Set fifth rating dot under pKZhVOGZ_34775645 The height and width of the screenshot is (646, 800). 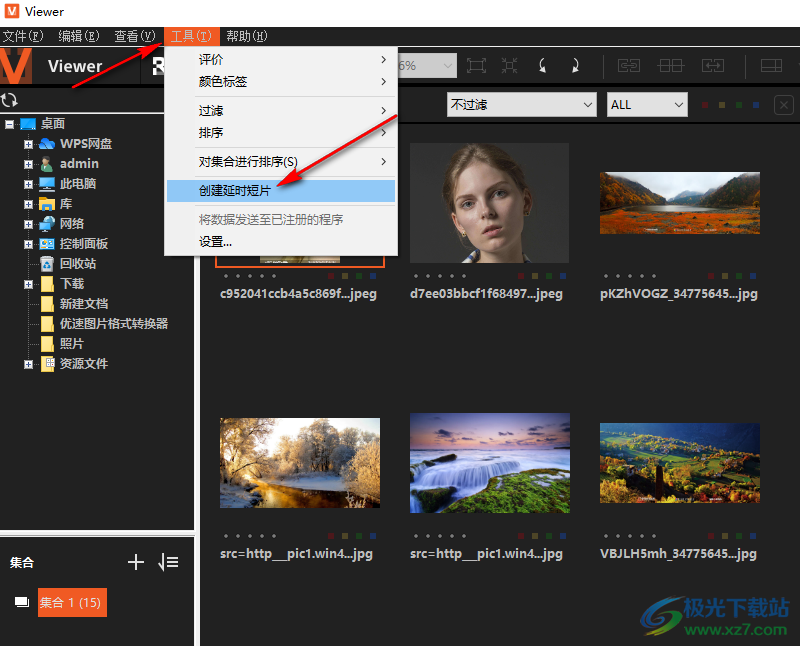click(x=654, y=276)
